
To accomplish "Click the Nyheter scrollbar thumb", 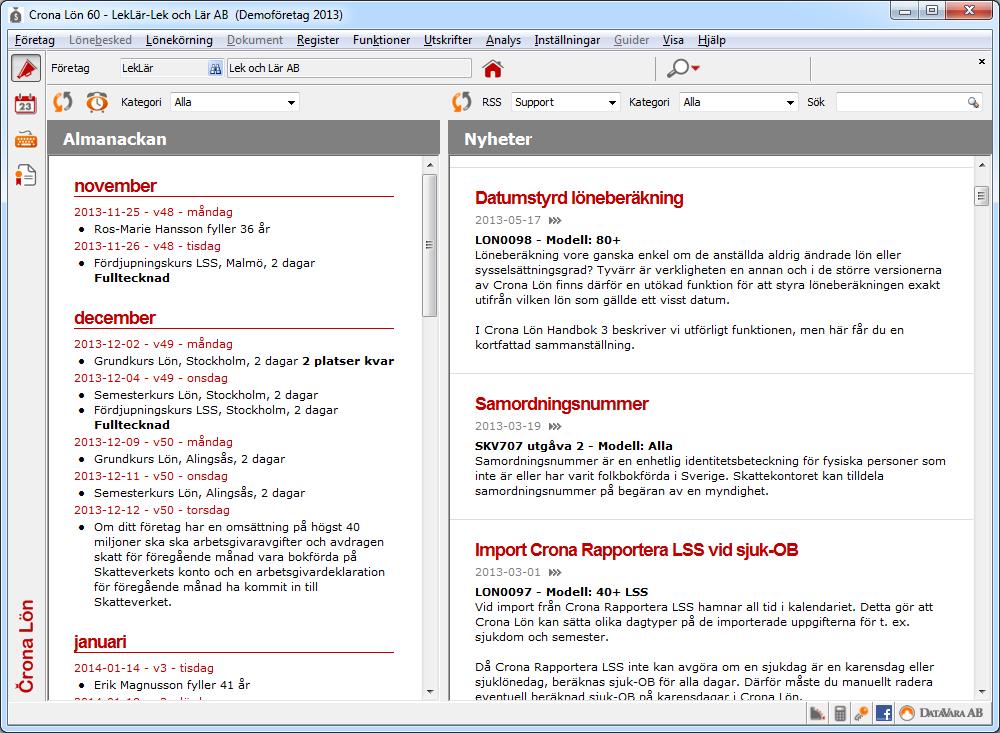I will [x=982, y=195].
